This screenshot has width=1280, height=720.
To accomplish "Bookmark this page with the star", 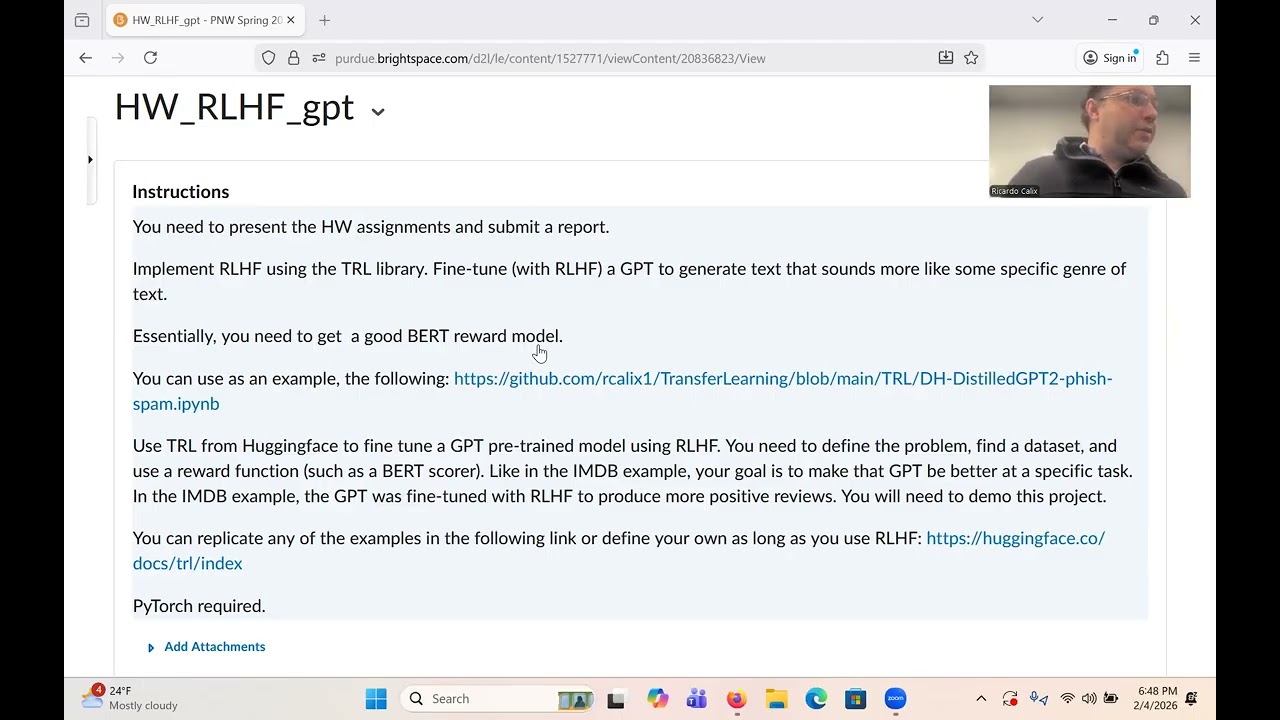I will (971, 58).
